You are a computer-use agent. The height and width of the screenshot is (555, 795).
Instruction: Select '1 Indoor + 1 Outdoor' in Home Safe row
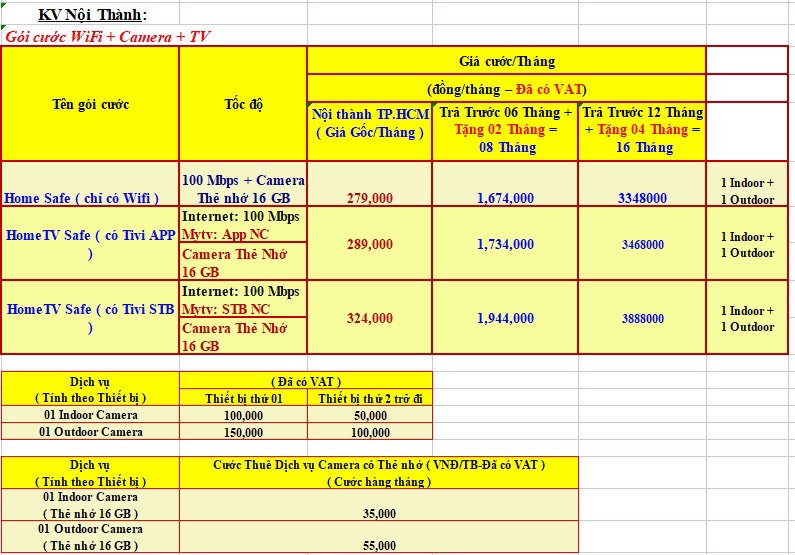747,183
